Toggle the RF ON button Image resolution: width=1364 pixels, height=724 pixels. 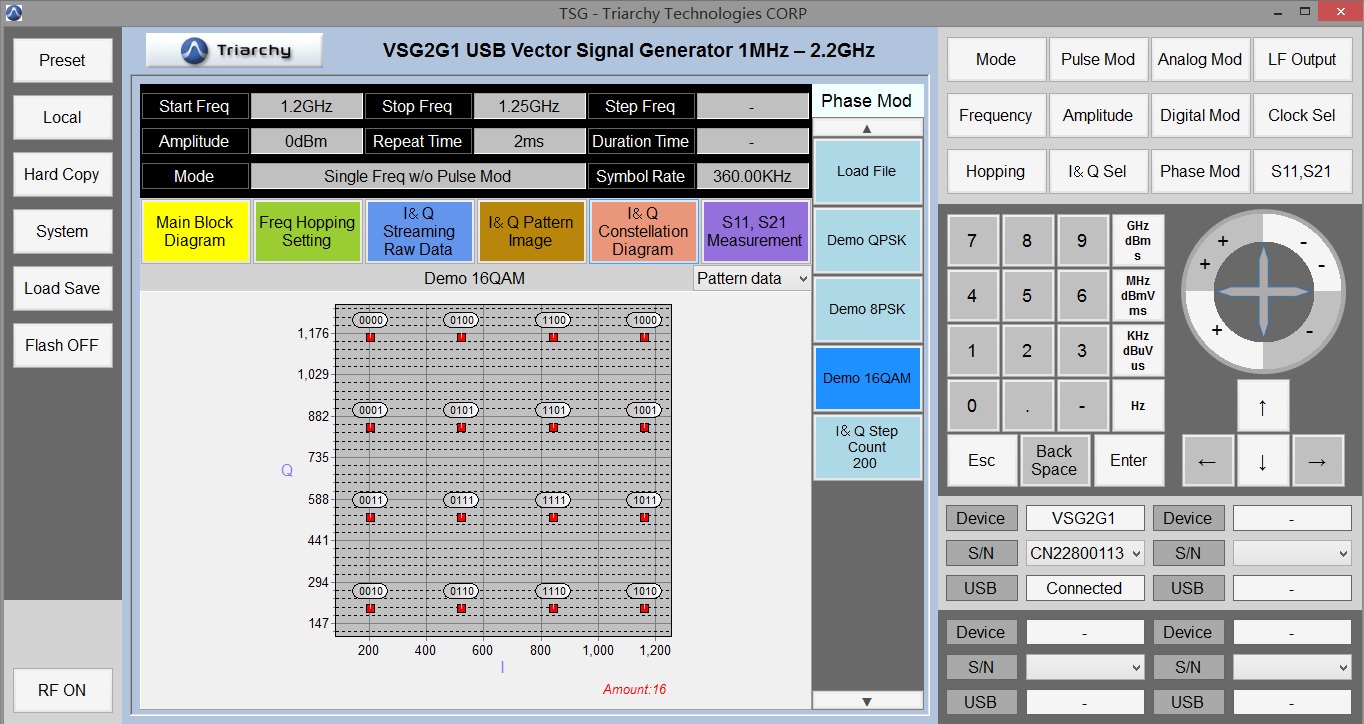pos(62,690)
